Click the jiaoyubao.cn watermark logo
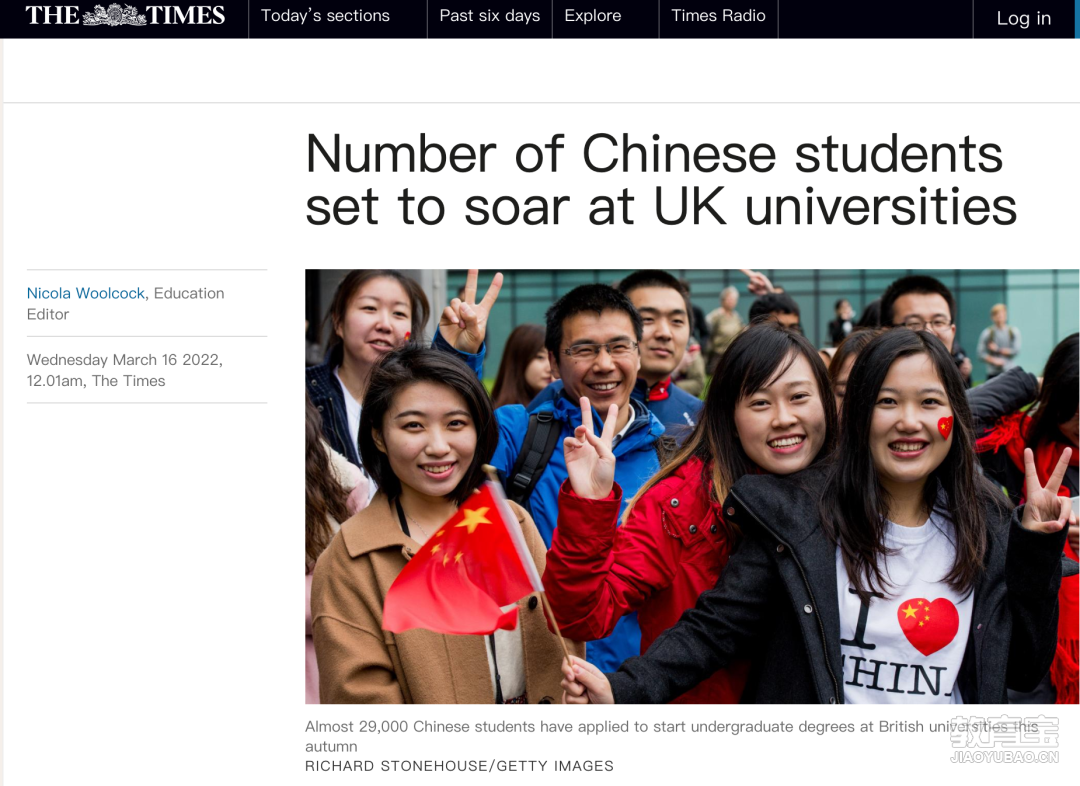1080x786 pixels. pos(1004,740)
